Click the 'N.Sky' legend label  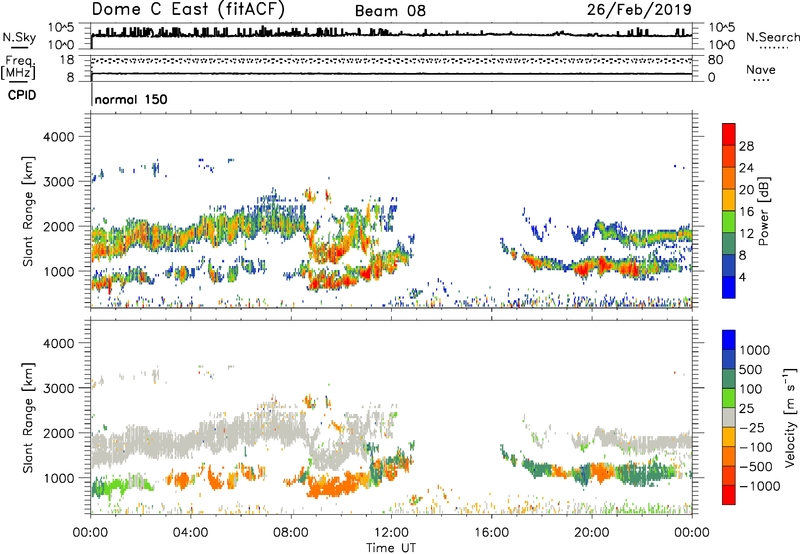click(x=19, y=37)
